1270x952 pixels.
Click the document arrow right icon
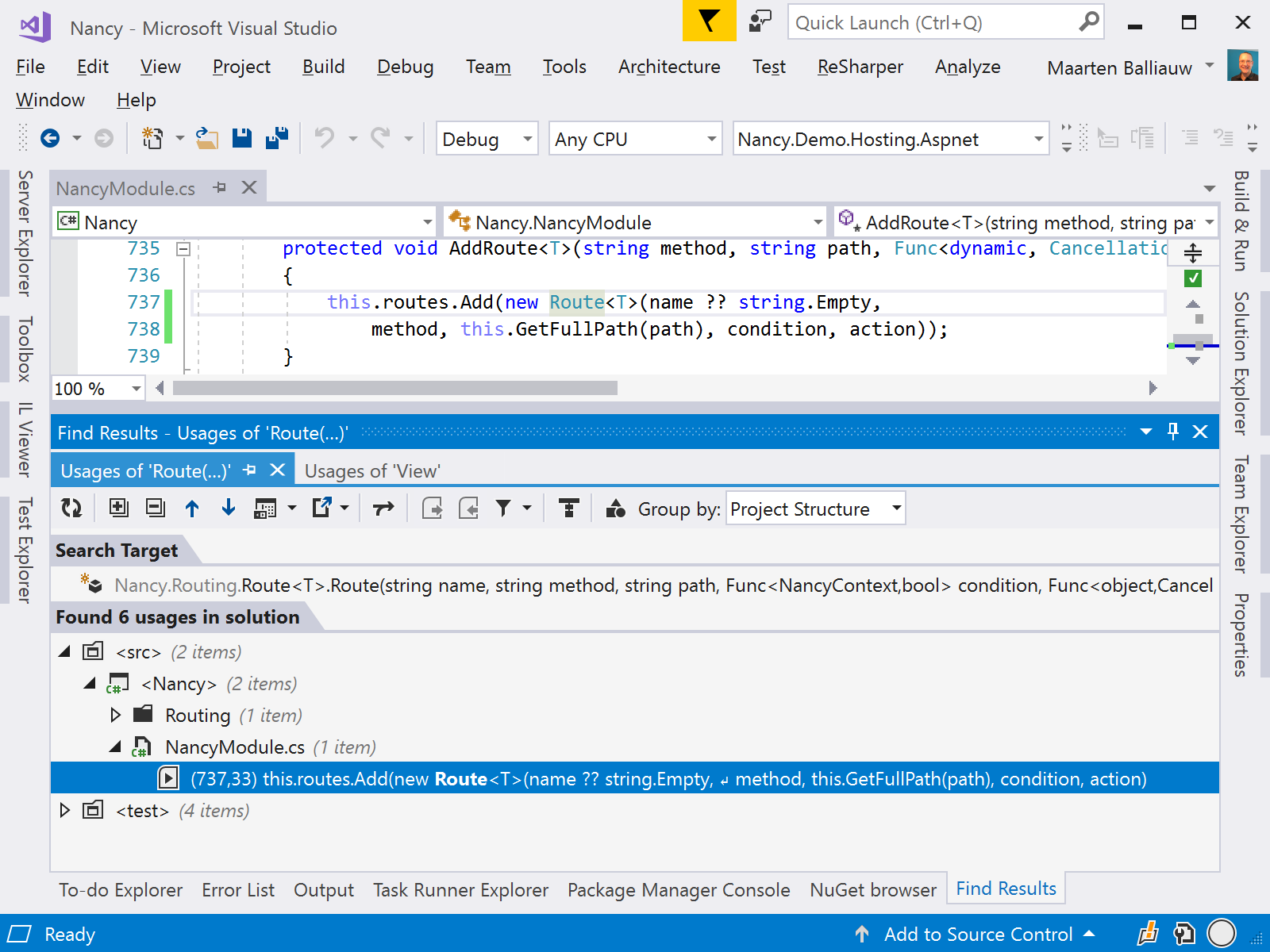(433, 508)
